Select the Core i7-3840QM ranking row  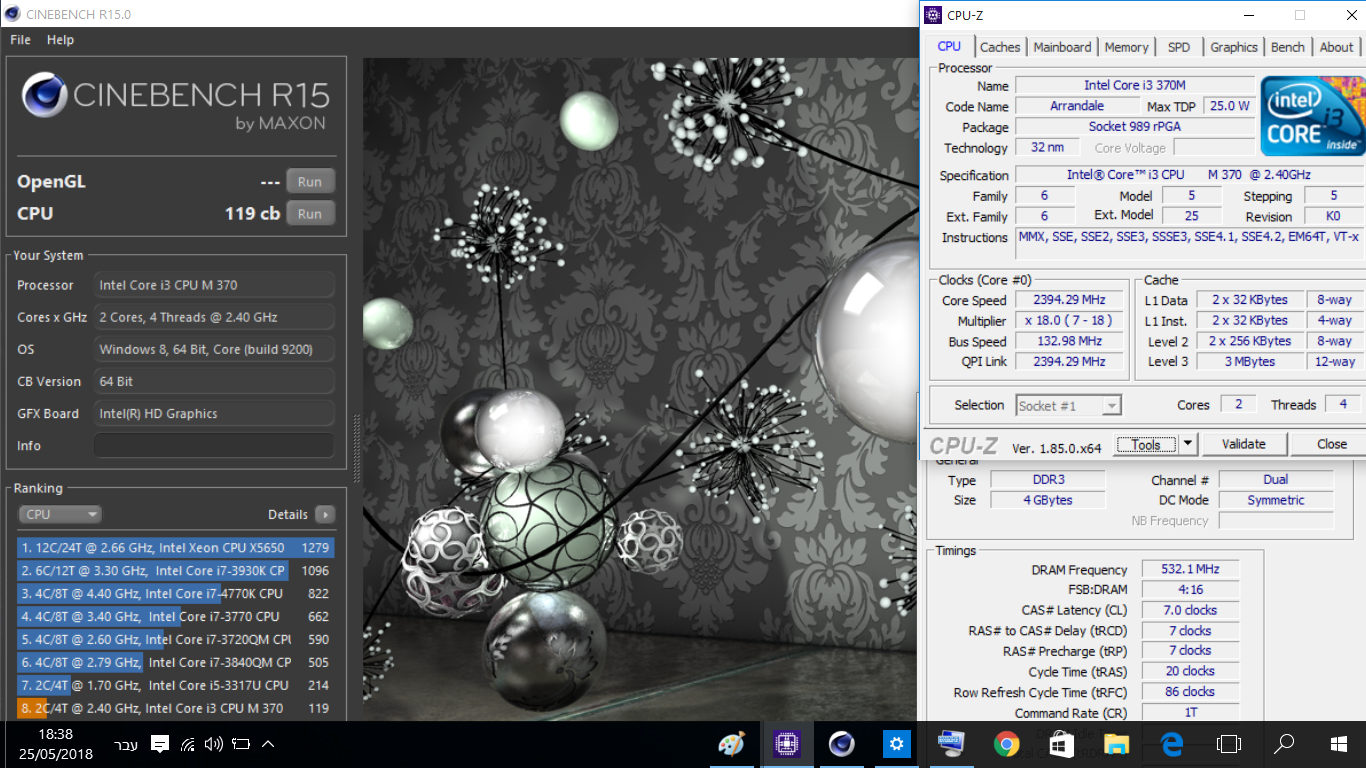176,662
